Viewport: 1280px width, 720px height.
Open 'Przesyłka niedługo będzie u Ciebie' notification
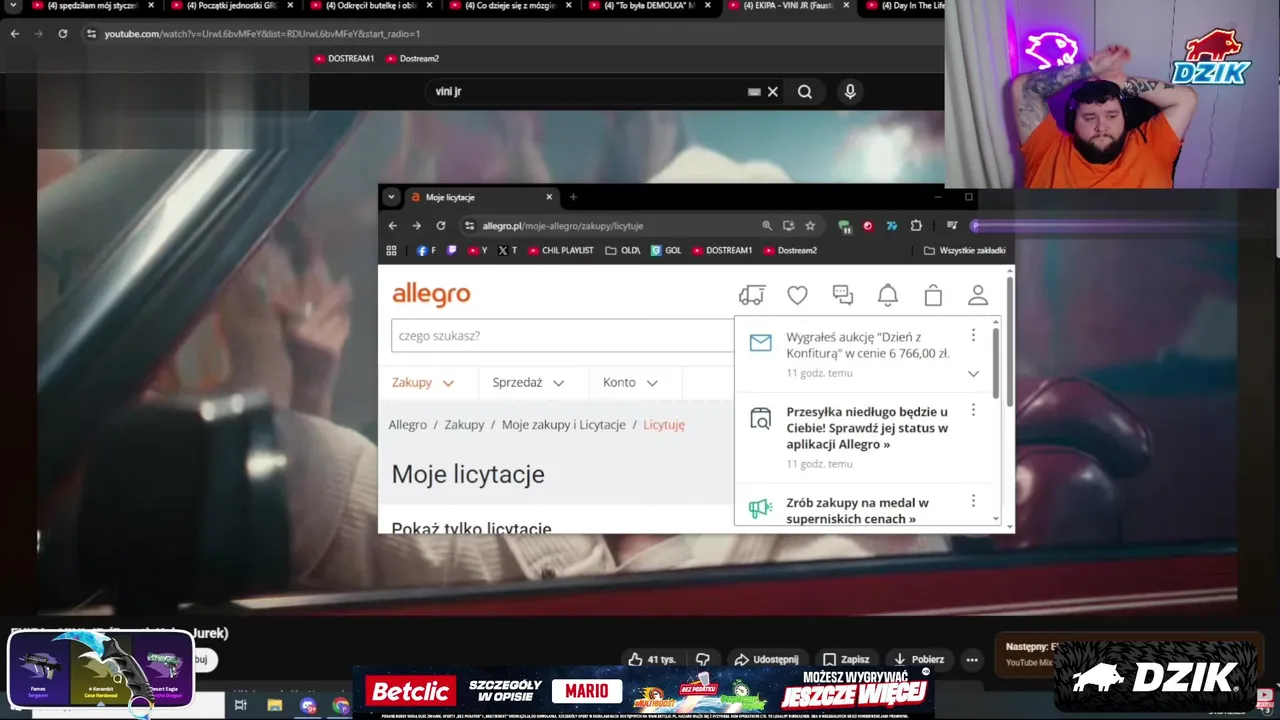pyautogui.click(x=867, y=428)
